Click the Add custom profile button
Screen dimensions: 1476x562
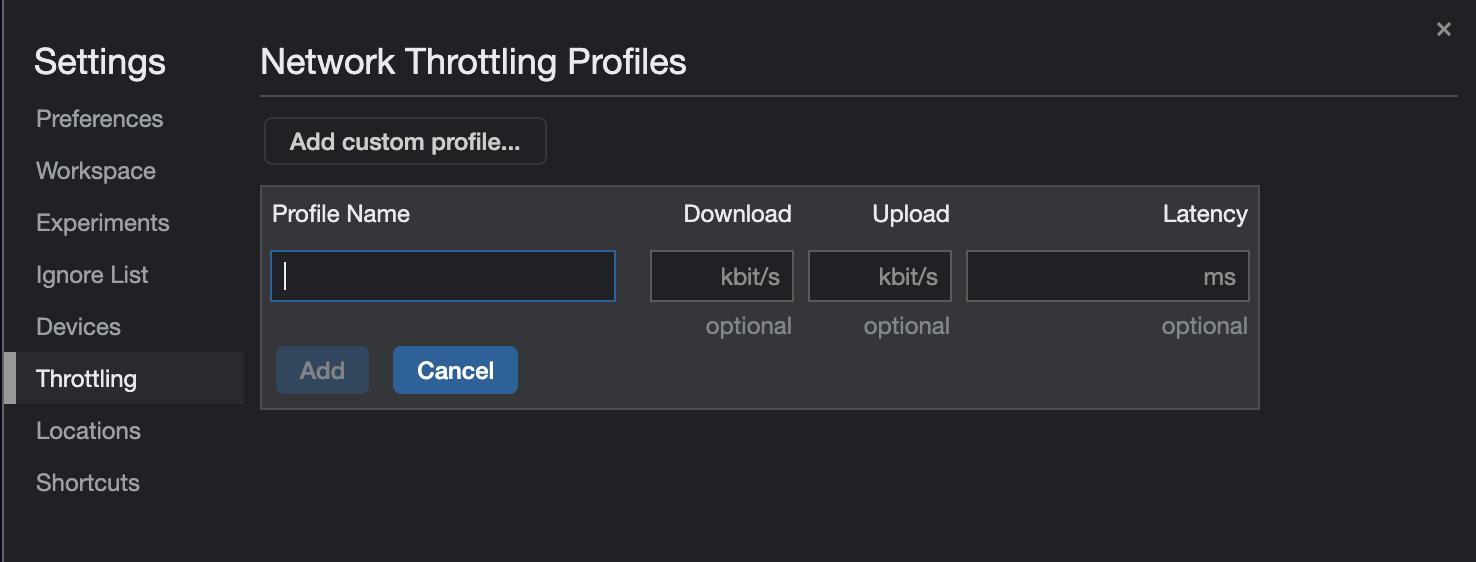[405, 142]
